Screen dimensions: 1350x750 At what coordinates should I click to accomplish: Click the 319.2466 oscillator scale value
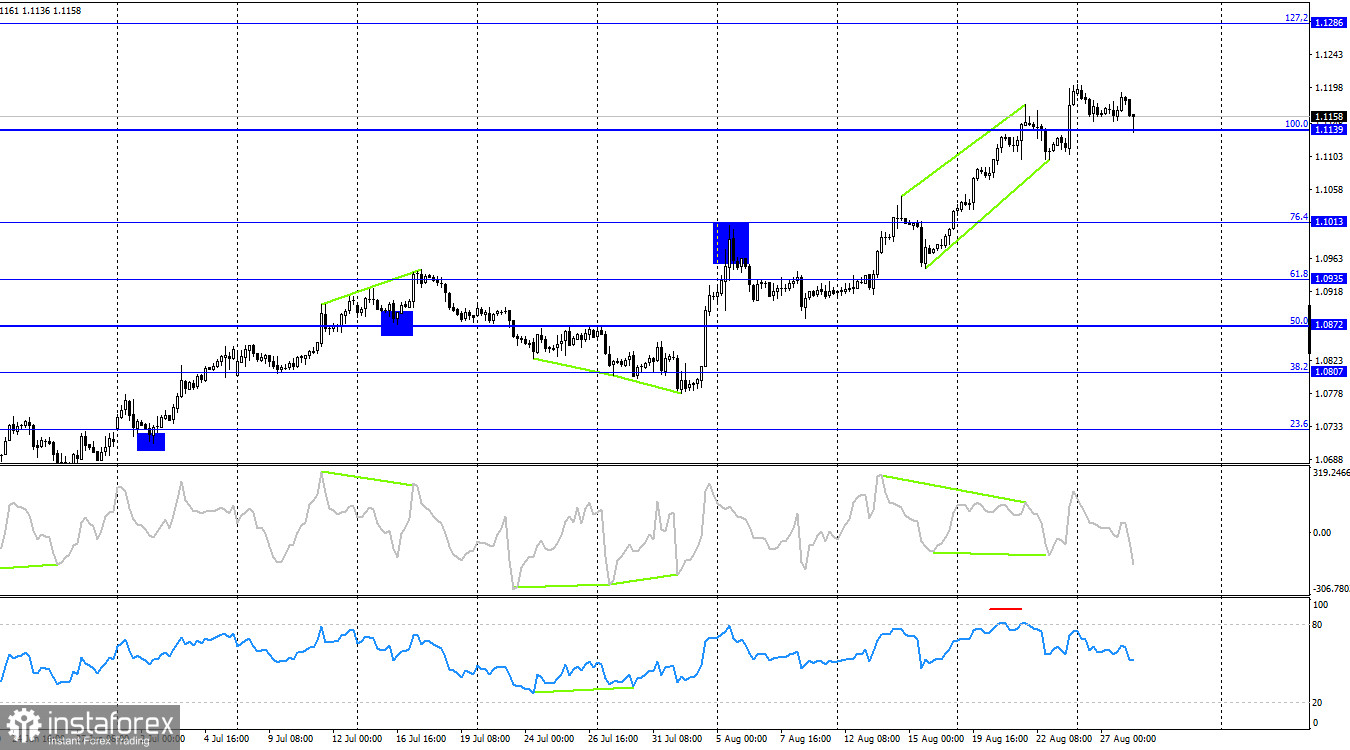(1329, 473)
